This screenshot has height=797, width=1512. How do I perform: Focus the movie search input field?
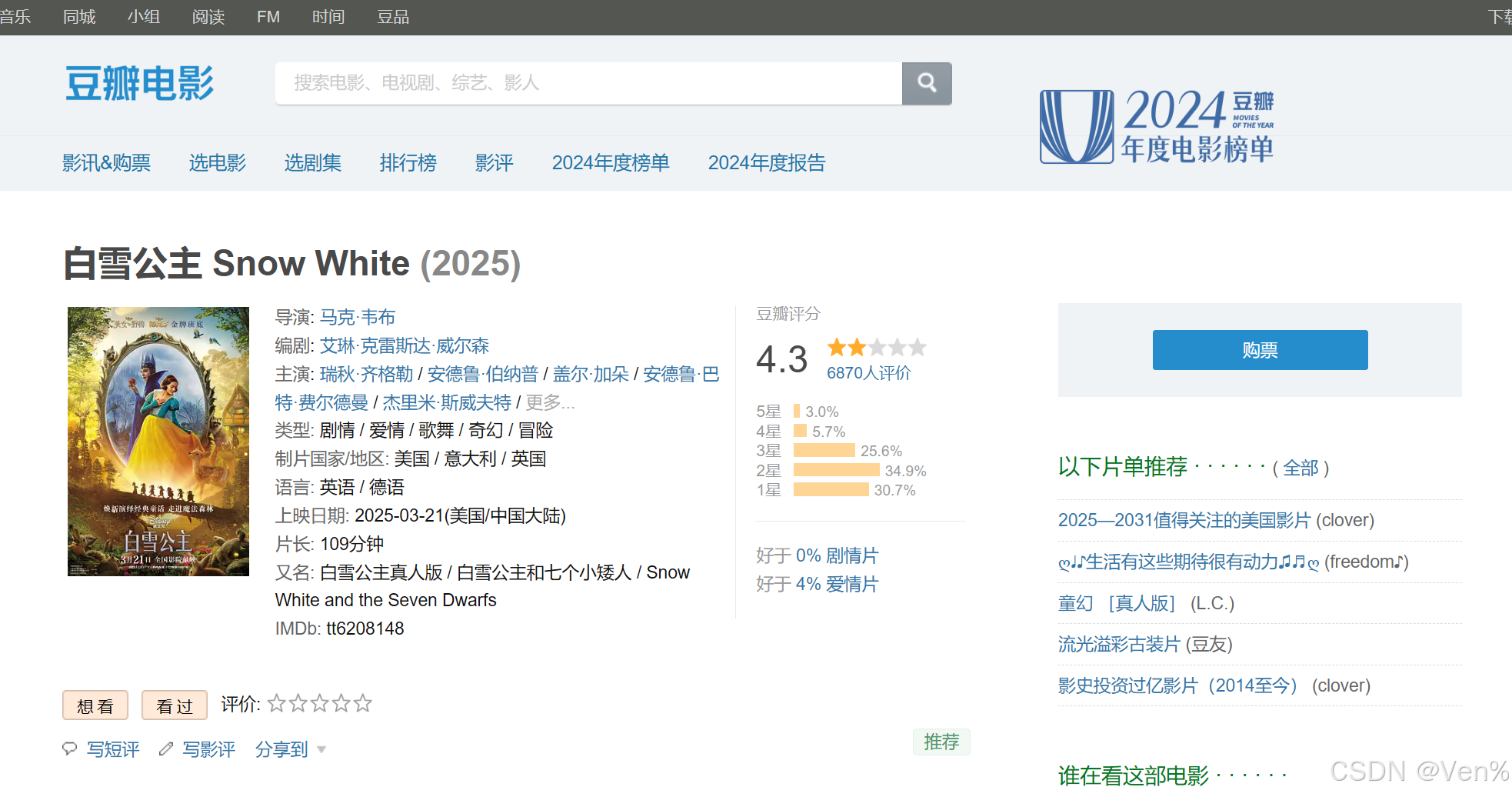[588, 83]
